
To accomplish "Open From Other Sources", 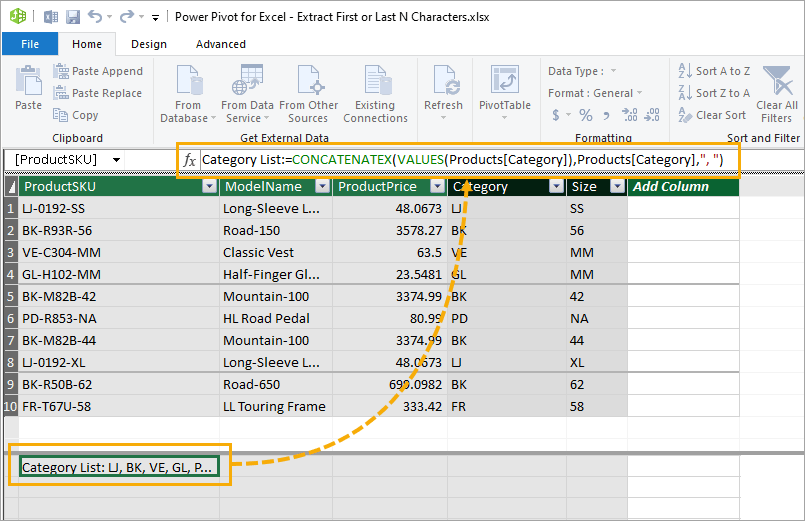I will (x=308, y=94).
